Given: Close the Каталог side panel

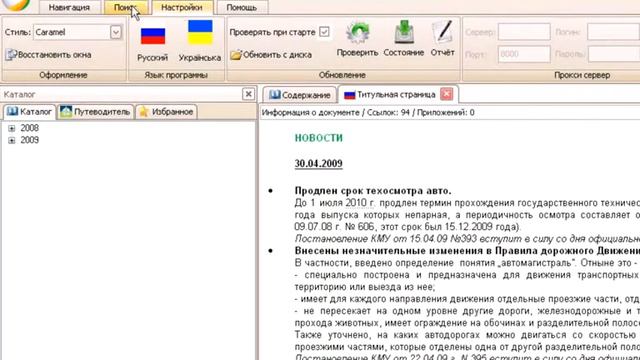Looking at the screenshot, I should click(248, 94).
